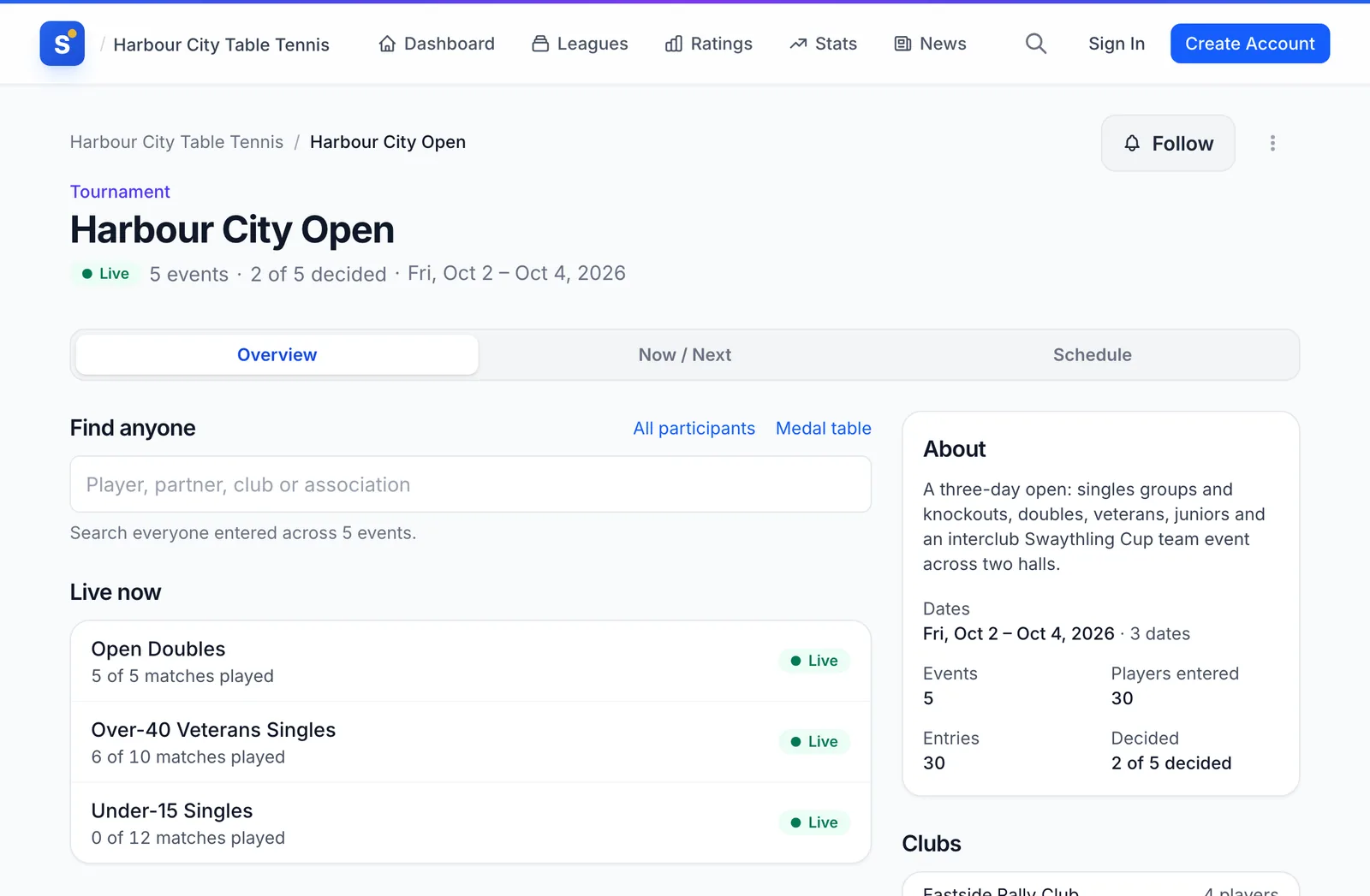Click the Create Account button
Screen dimensions: 1370x896
coord(1250,44)
